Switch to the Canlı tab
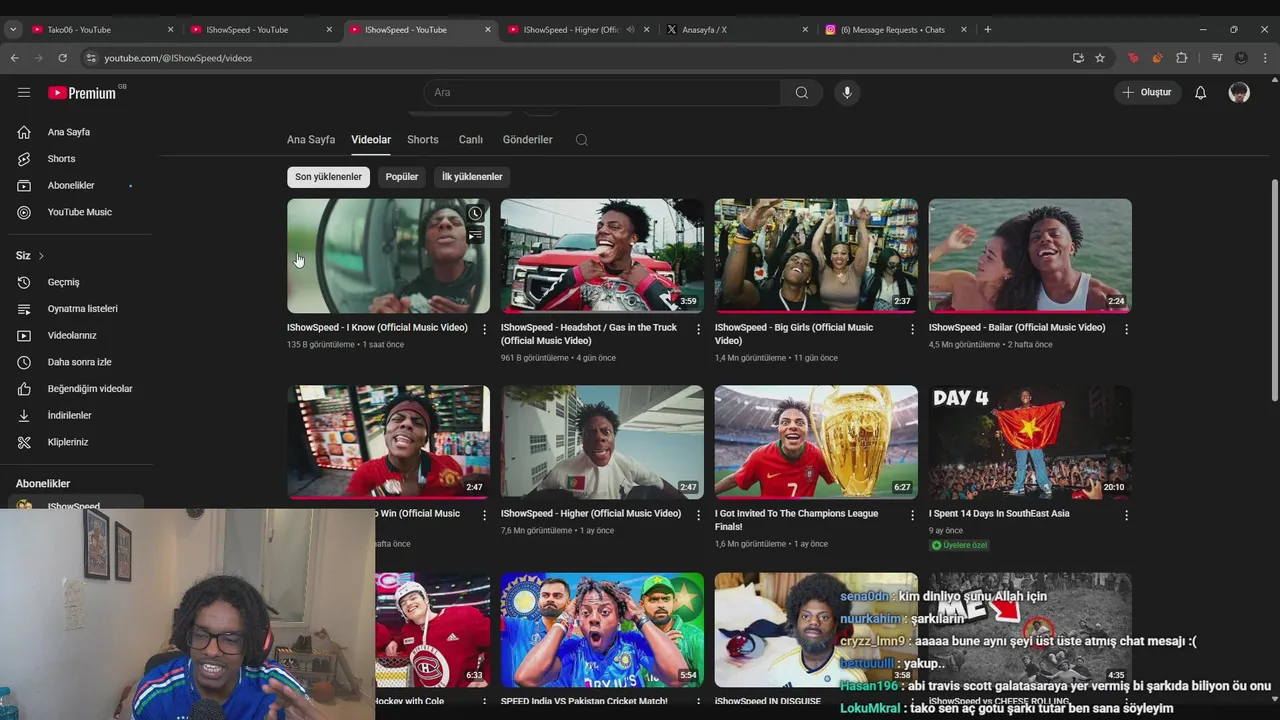The height and width of the screenshot is (720, 1280). click(471, 140)
